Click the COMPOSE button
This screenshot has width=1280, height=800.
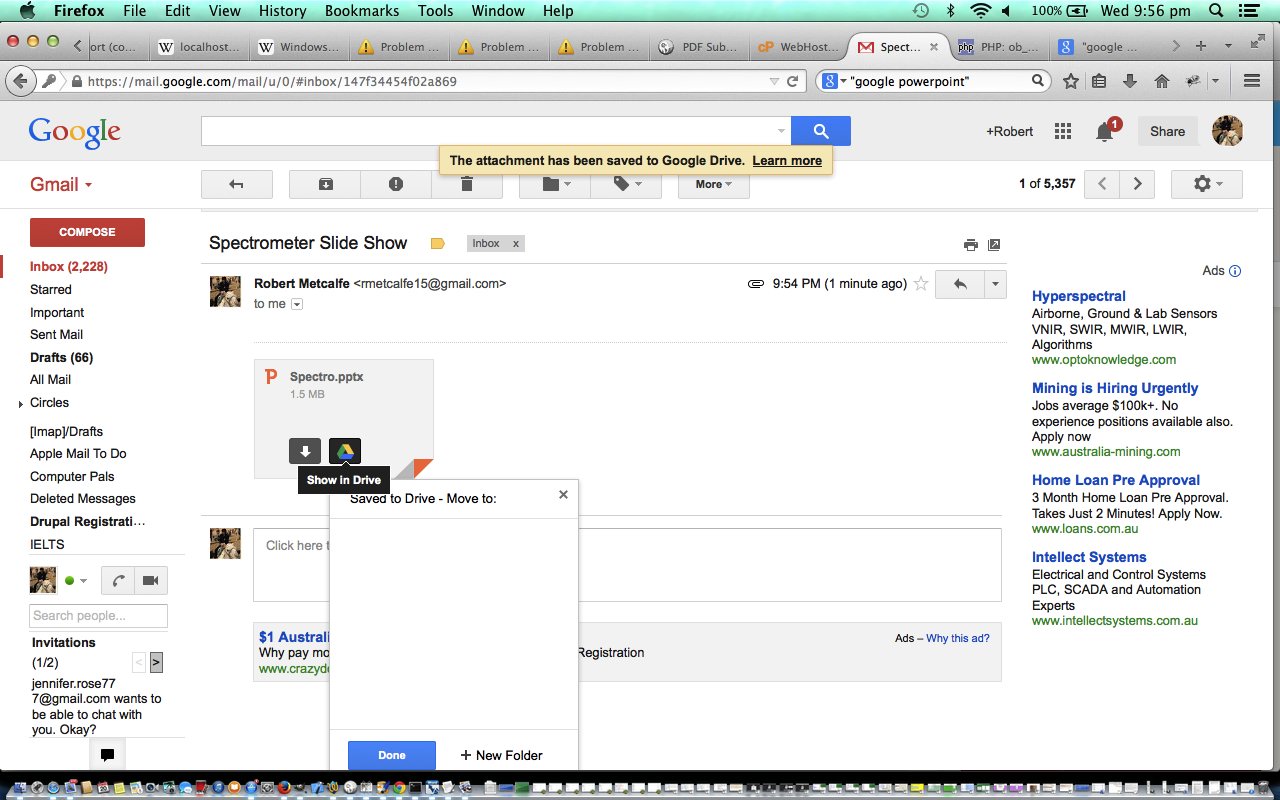pyautogui.click(x=87, y=232)
